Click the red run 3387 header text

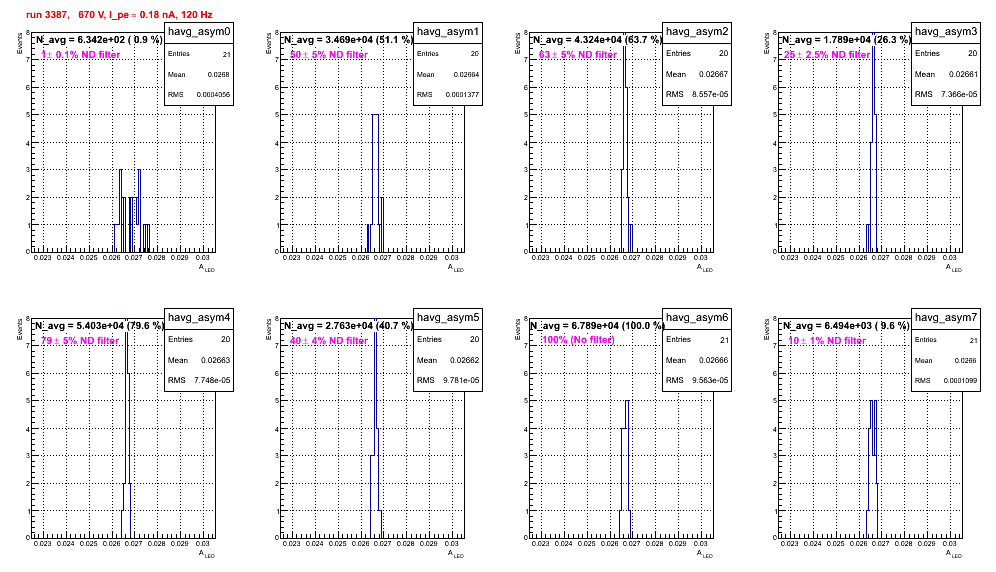click(x=119, y=15)
